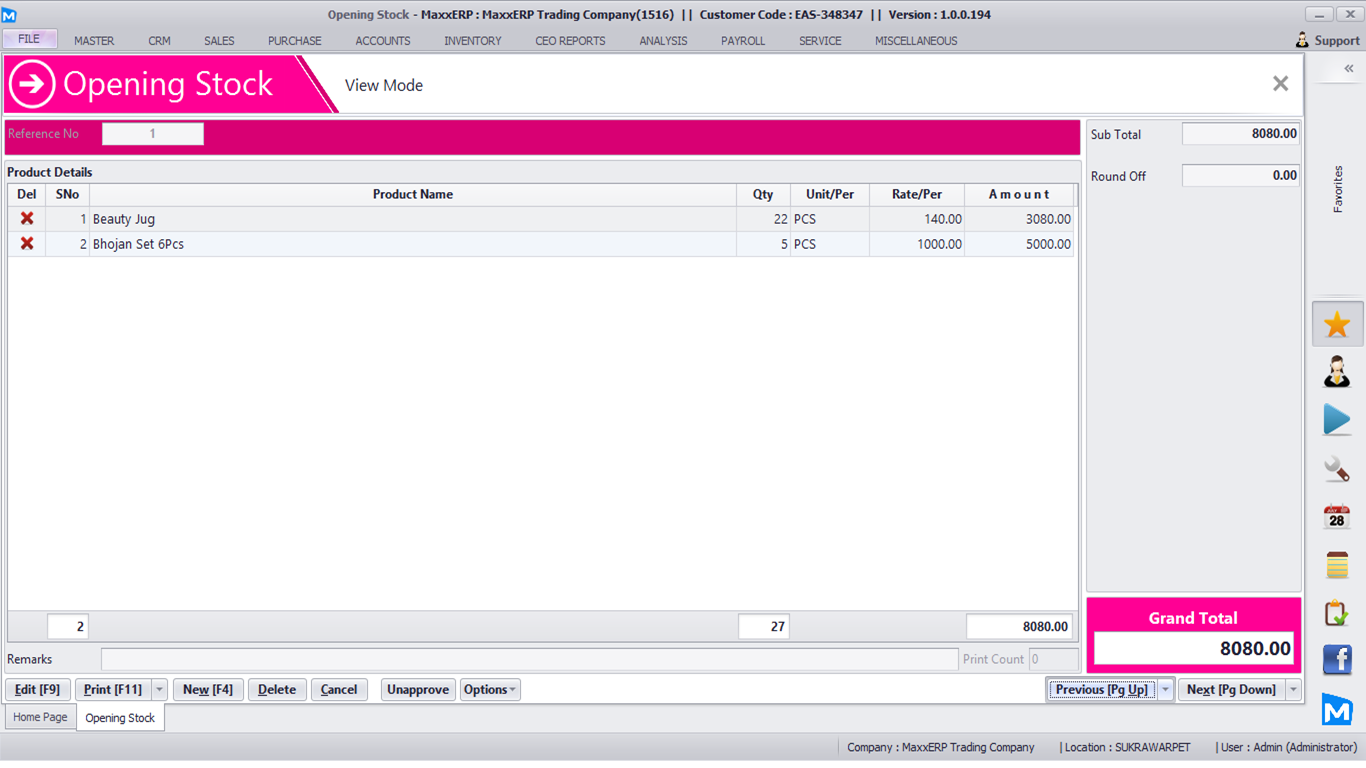Click the blue play arrow sidebar icon

pyautogui.click(x=1337, y=420)
